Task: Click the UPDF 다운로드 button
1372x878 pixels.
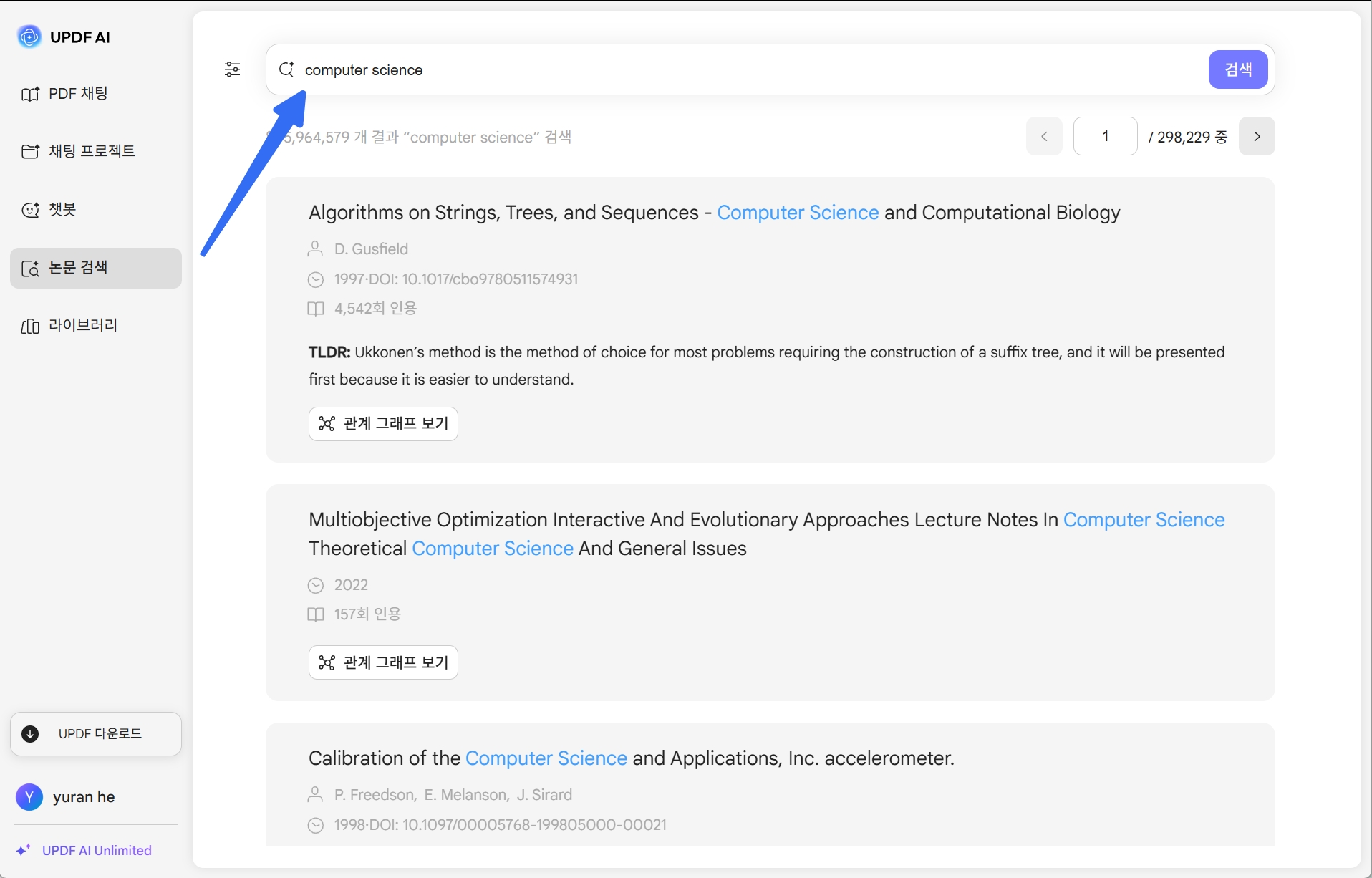Action: (x=96, y=733)
